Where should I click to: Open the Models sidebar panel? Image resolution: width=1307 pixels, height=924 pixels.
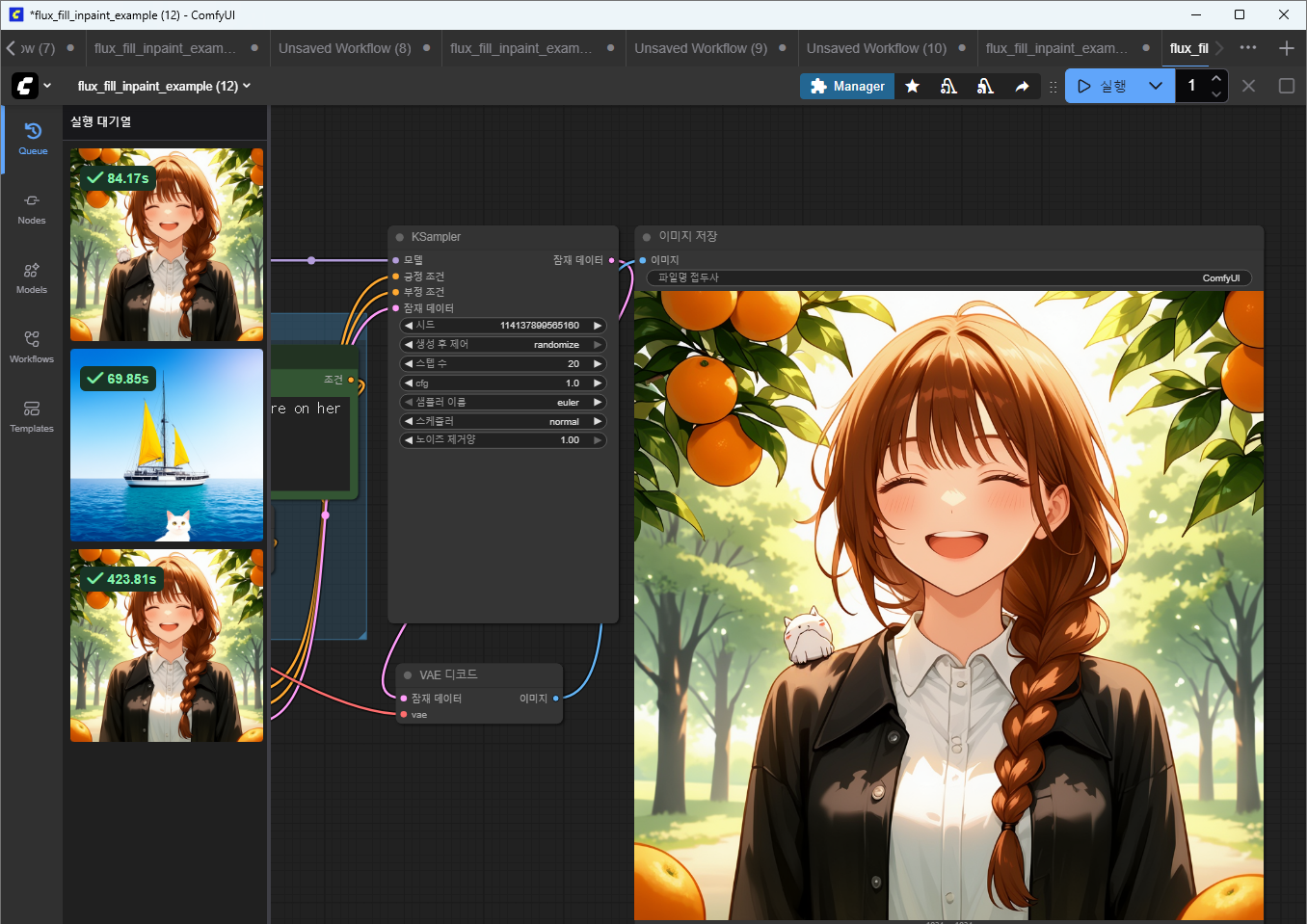tap(32, 277)
